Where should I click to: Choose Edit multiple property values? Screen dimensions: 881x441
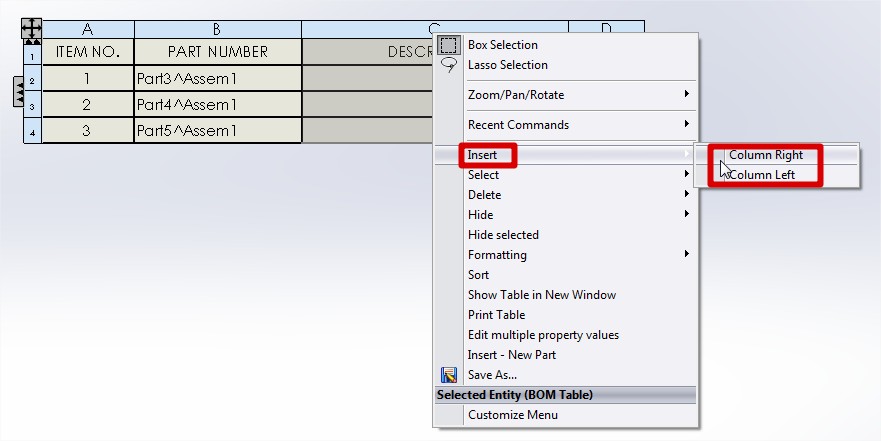543,335
